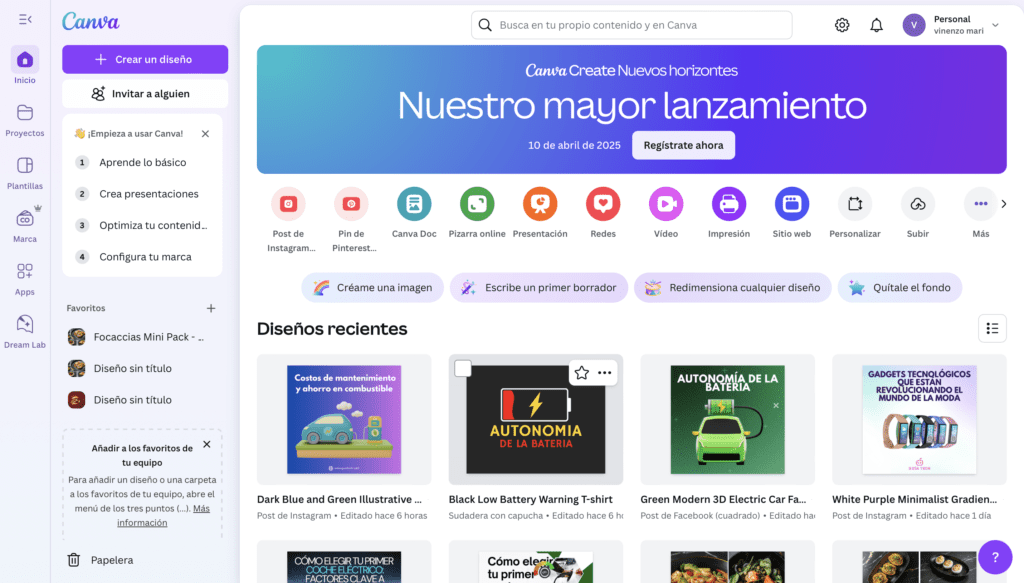
Task: Open three-dot menu on Black Low Battery design
Action: coord(605,373)
